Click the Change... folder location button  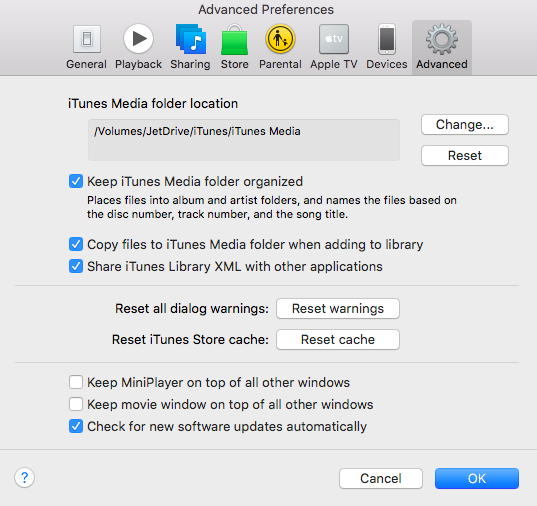point(465,125)
